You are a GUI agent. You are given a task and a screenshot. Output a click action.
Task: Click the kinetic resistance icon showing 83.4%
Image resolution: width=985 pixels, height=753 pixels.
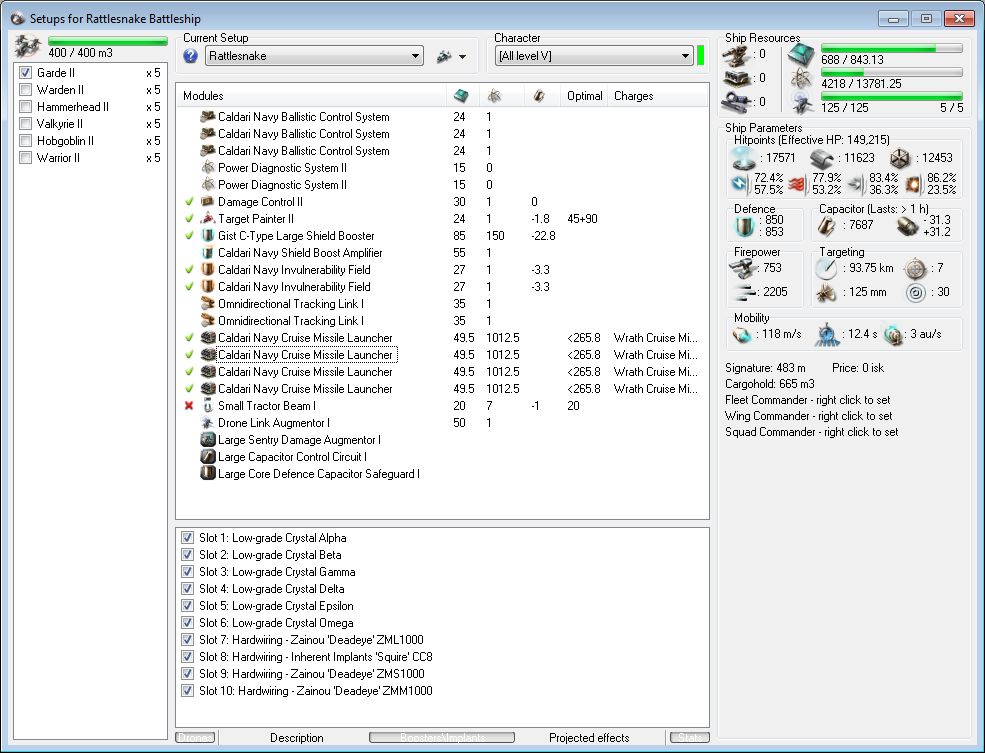[x=856, y=184]
